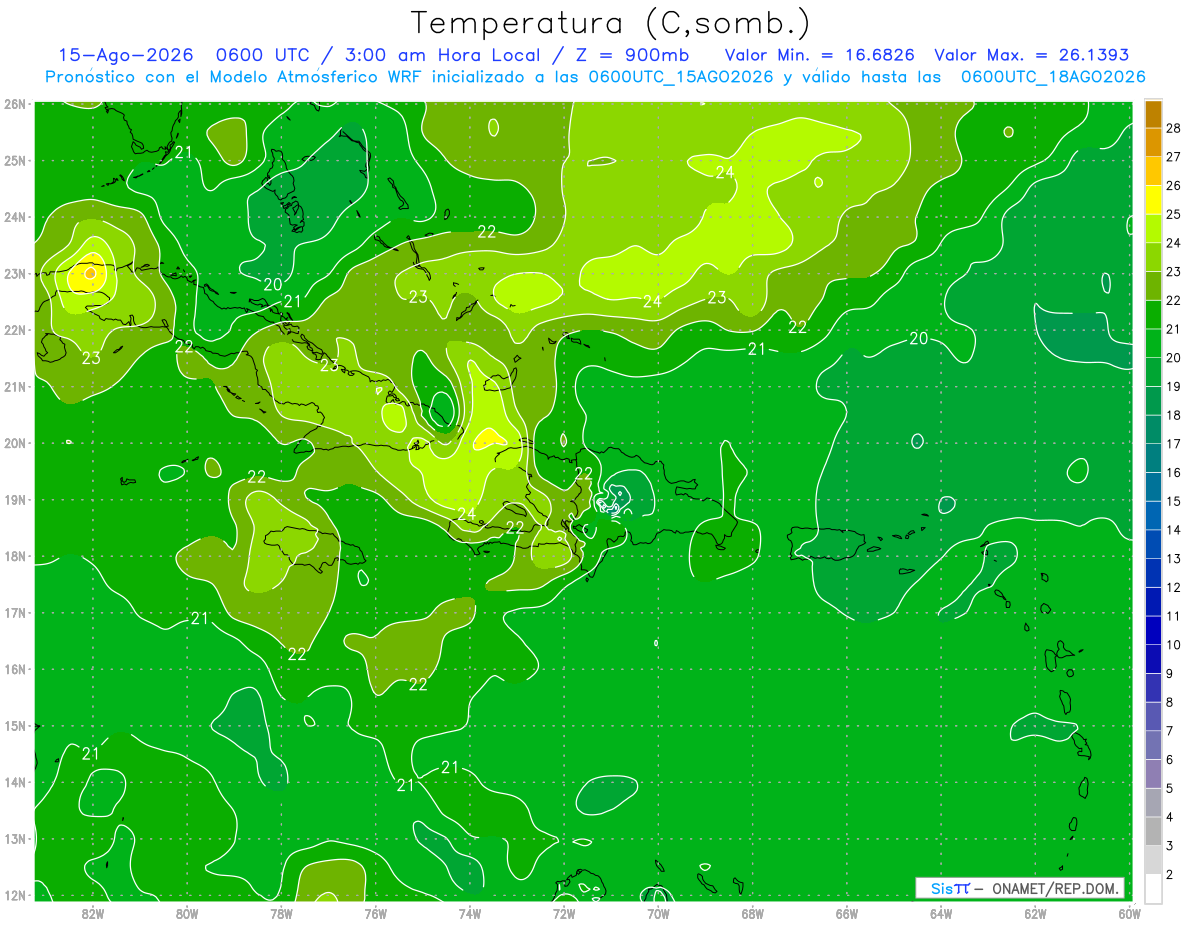Click the initialization time '0600UTC_15AGO2026'
Viewport: 1200px width, 927px height.
[x=680, y=77]
